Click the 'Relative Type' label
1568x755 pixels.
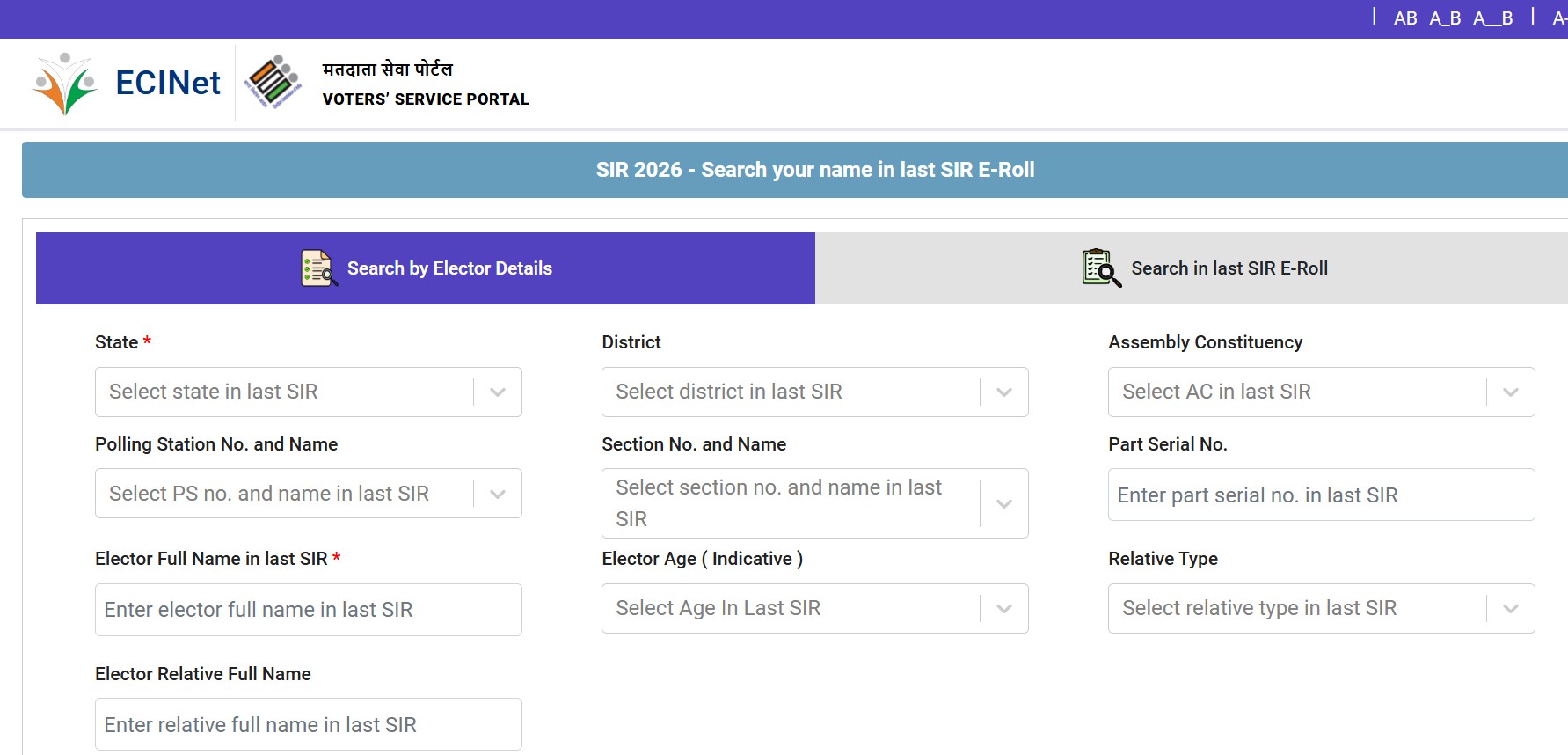(1163, 559)
